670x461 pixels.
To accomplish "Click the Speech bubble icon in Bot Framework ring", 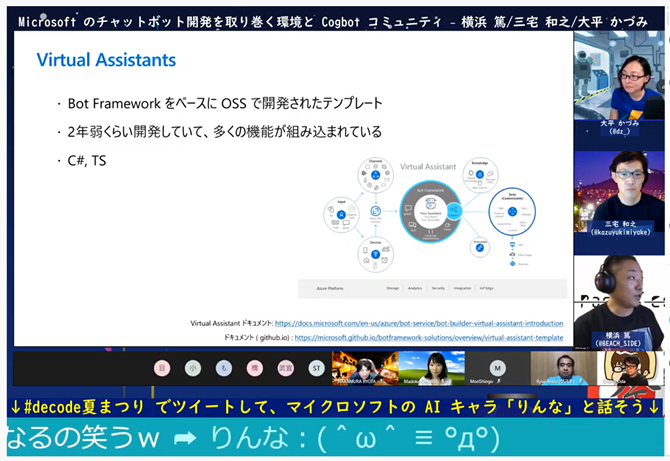I will pos(408,208).
